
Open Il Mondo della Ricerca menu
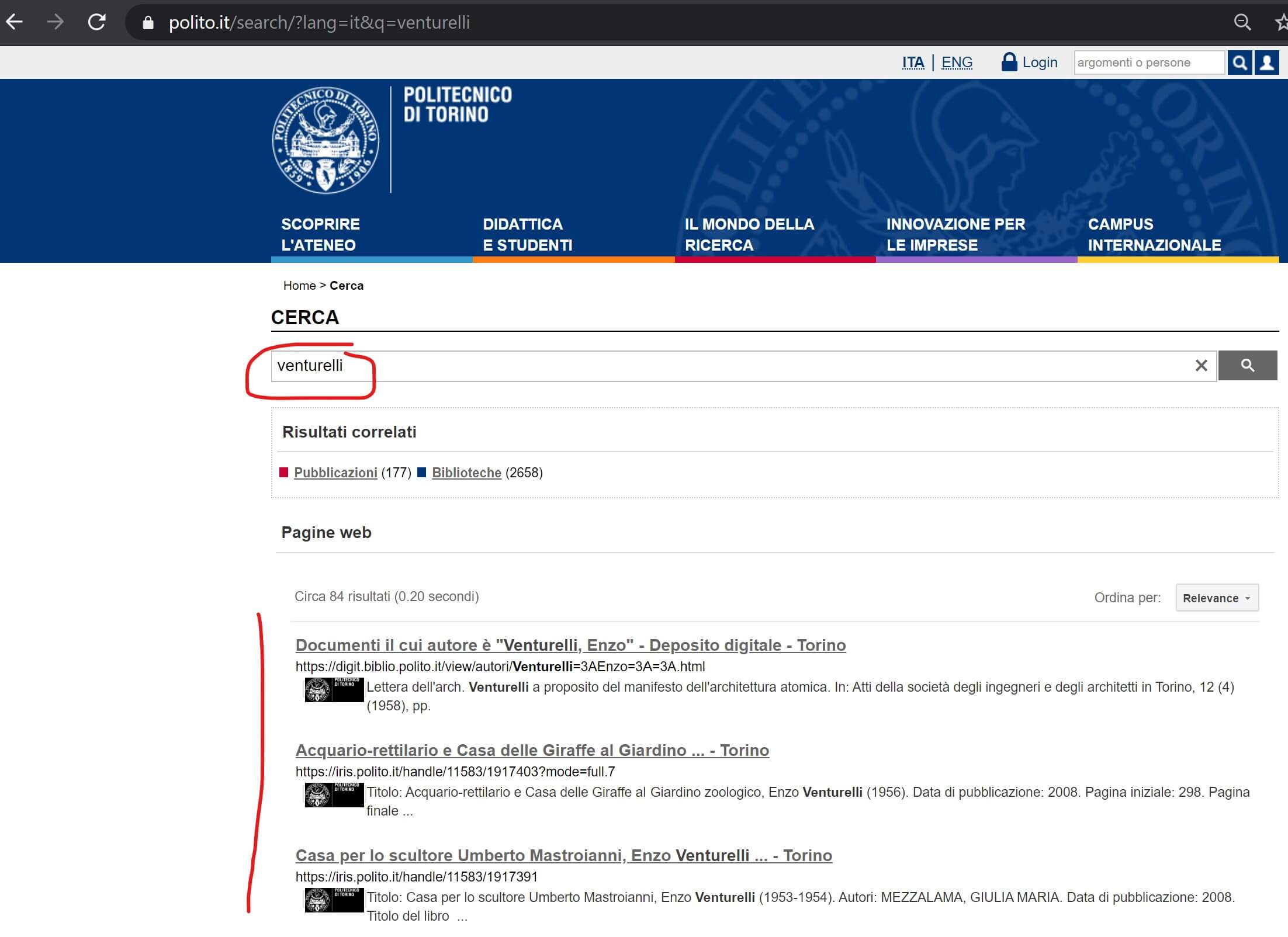pyautogui.click(x=749, y=234)
